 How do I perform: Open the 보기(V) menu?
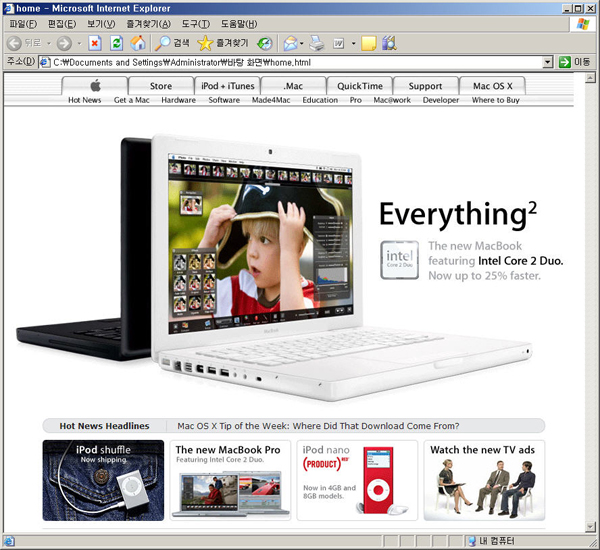(101, 24)
